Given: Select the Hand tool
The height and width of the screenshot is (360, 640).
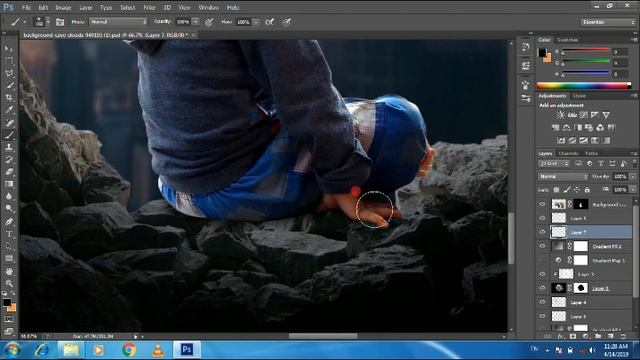Looking at the screenshot, I should click(9, 271).
